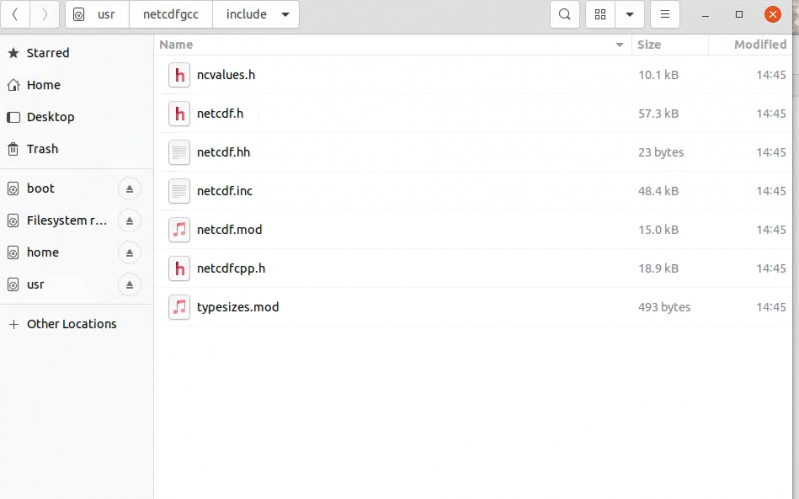
Task: Sort files by Size column
Action: [650, 45]
